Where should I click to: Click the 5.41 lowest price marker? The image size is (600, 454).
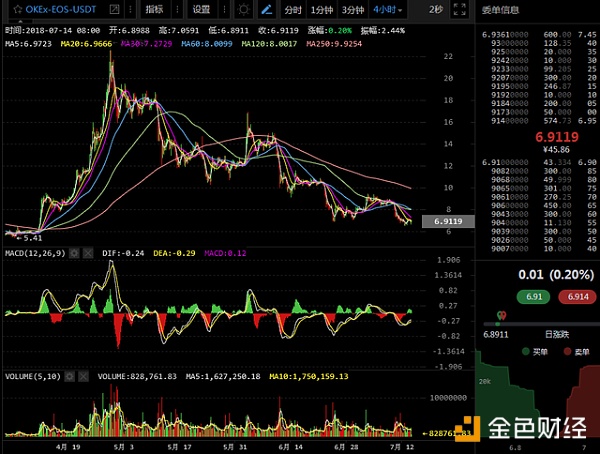[x=29, y=238]
